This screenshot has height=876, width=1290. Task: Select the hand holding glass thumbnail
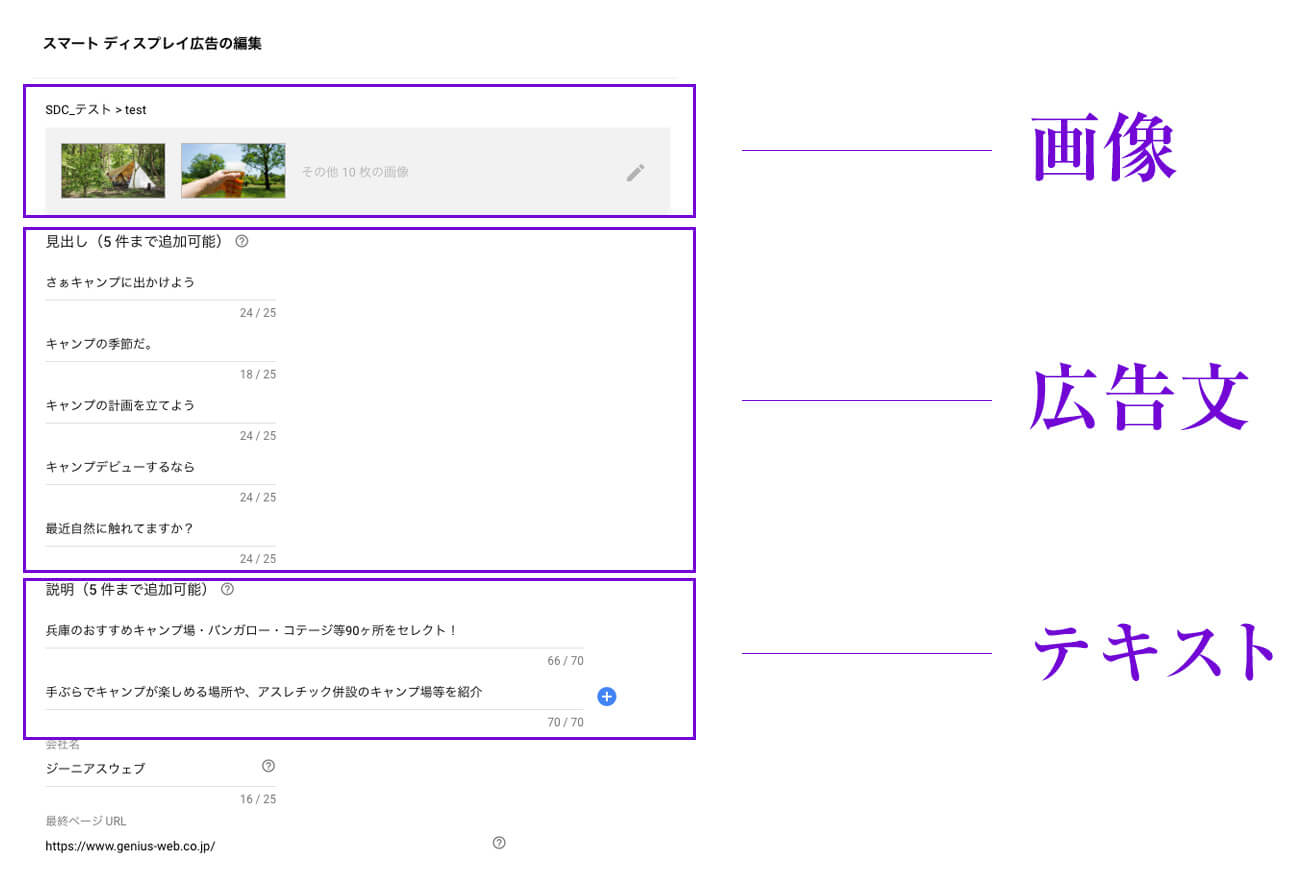(233, 171)
